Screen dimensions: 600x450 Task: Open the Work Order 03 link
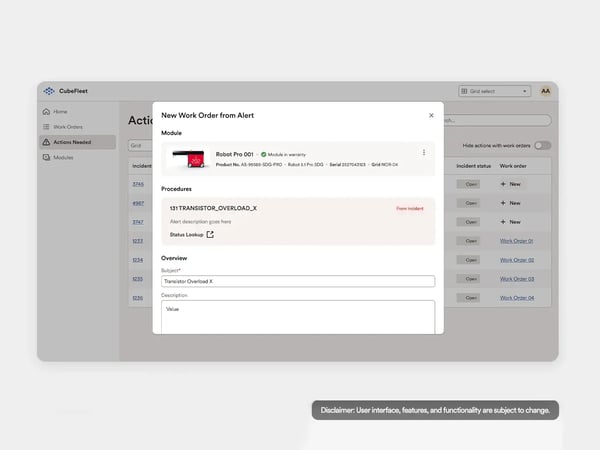(x=517, y=279)
